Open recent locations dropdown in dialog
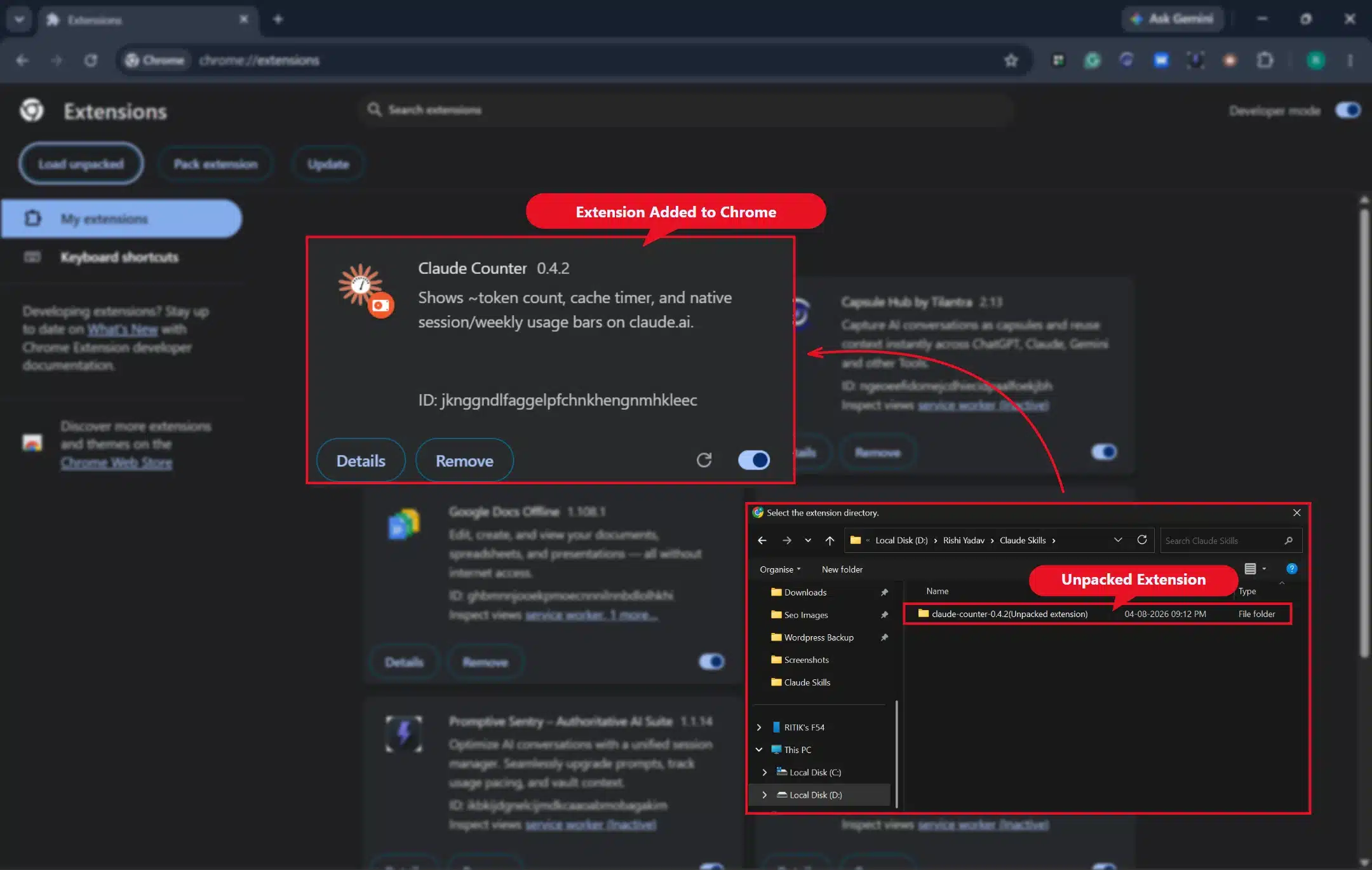The image size is (1372, 870). [x=808, y=540]
